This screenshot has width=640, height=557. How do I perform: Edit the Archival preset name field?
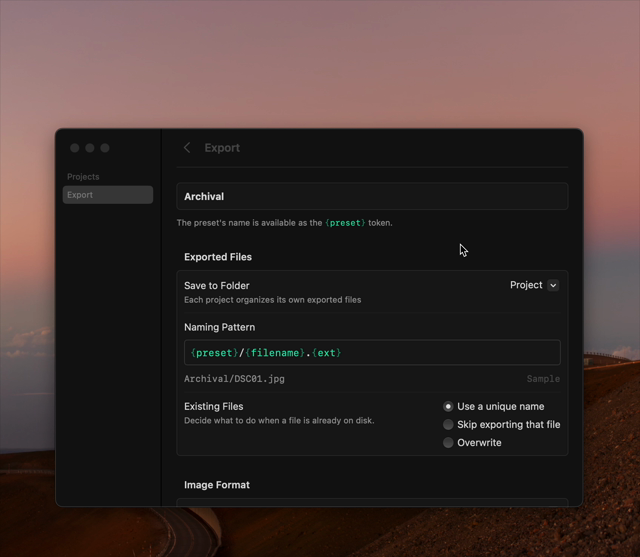pos(372,196)
